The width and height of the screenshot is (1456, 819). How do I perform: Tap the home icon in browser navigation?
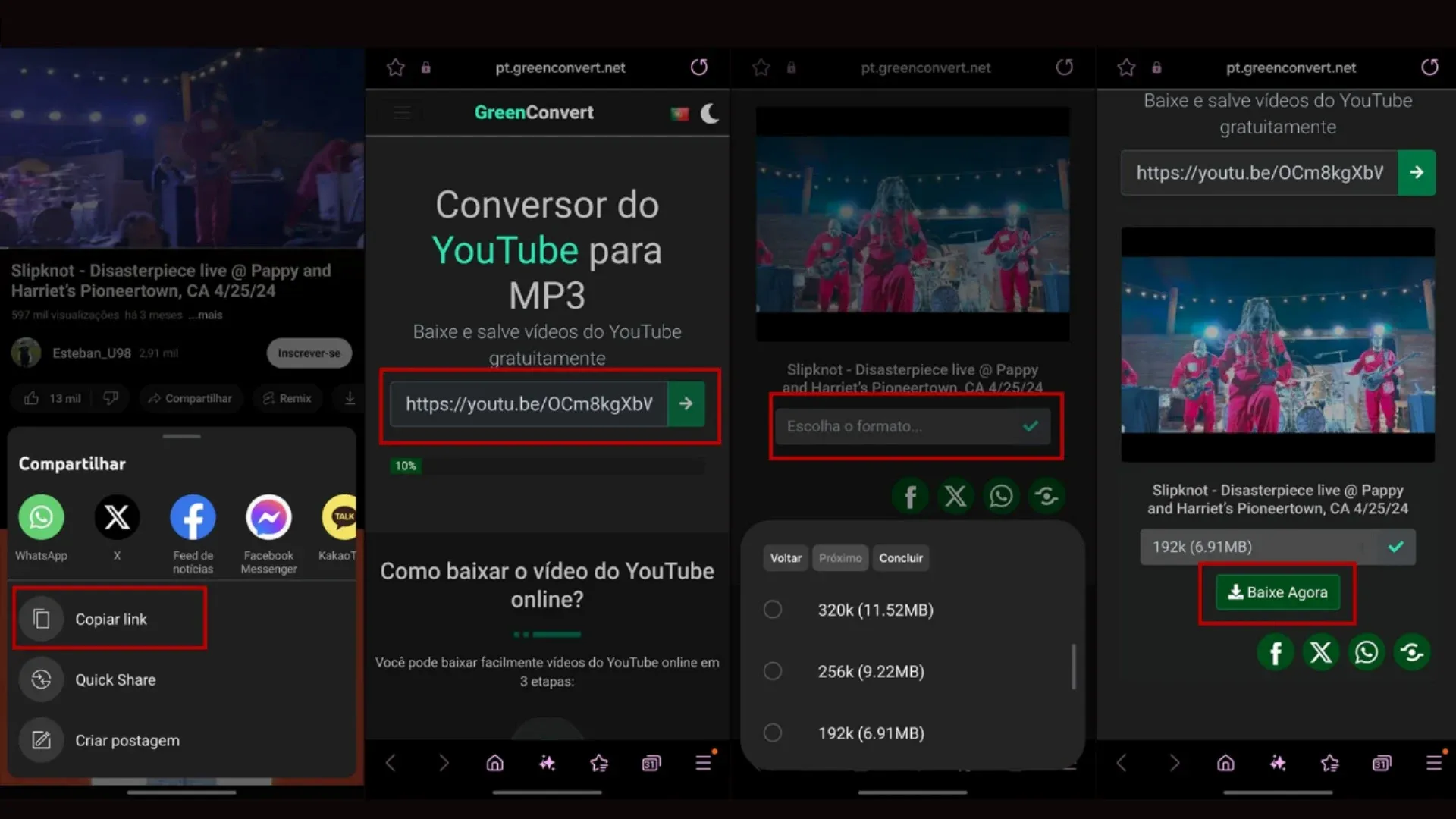pyautogui.click(x=494, y=763)
